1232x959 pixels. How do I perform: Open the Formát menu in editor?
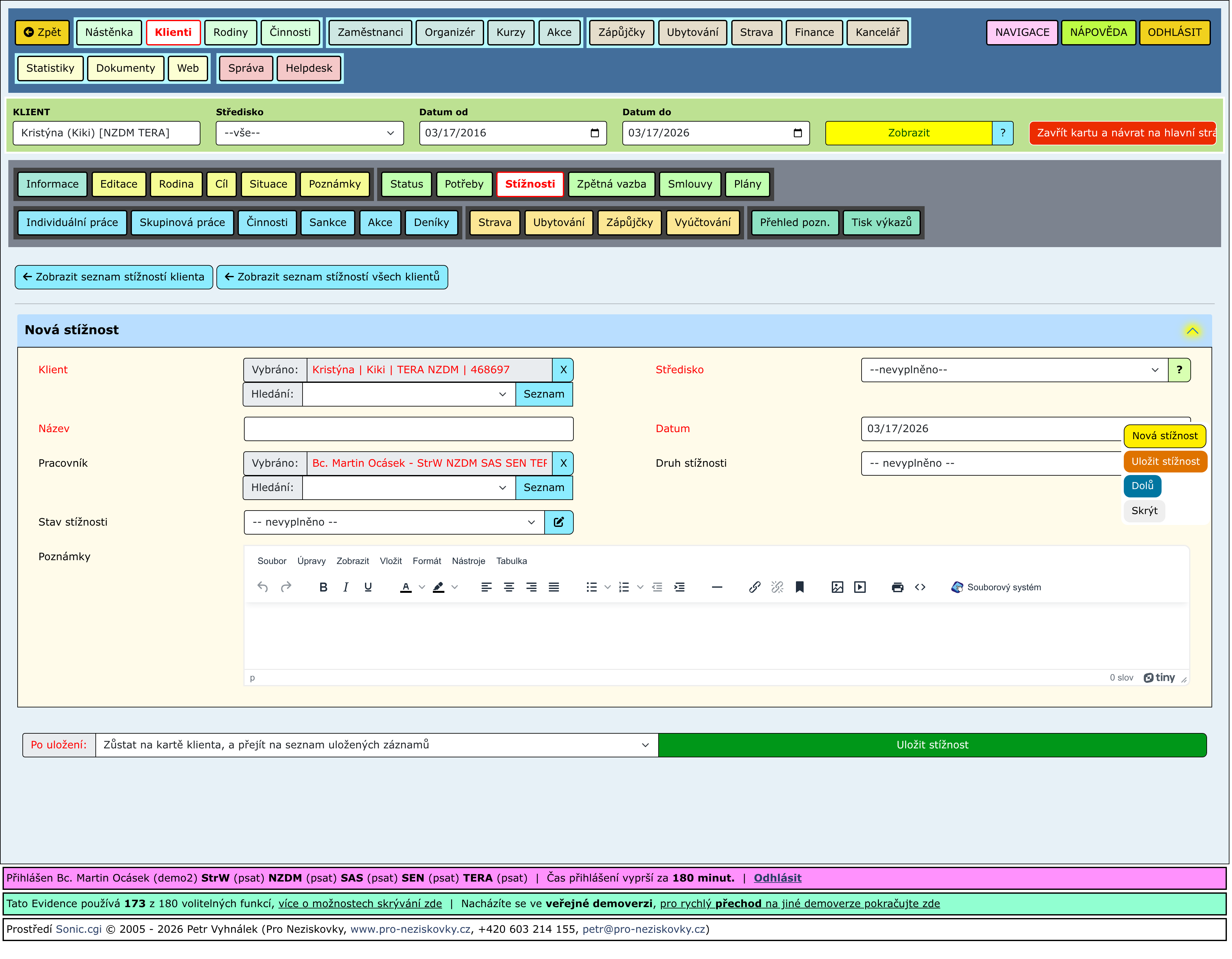click(x=426, y=561)
